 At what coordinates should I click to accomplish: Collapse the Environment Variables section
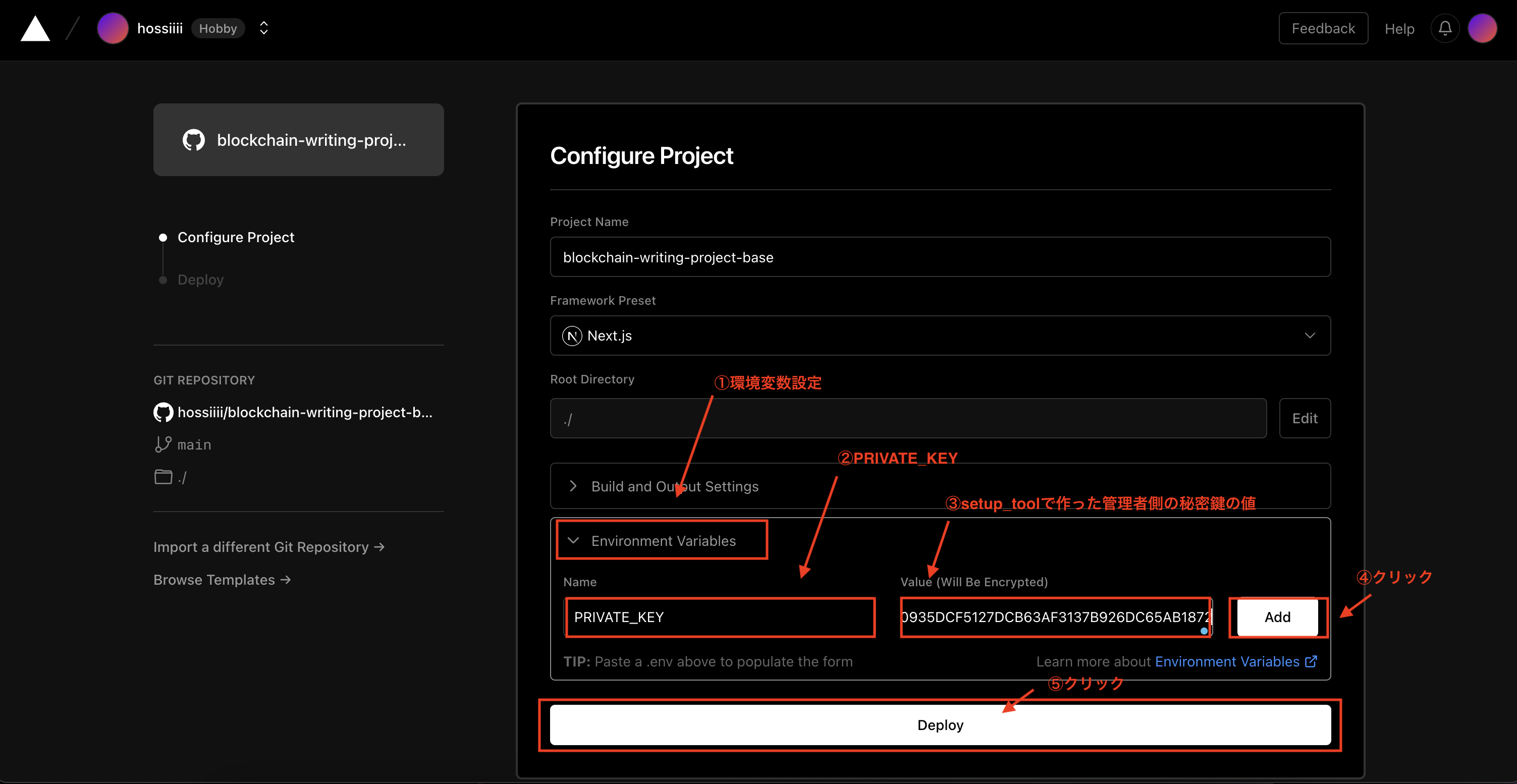[x=663, y=540]
